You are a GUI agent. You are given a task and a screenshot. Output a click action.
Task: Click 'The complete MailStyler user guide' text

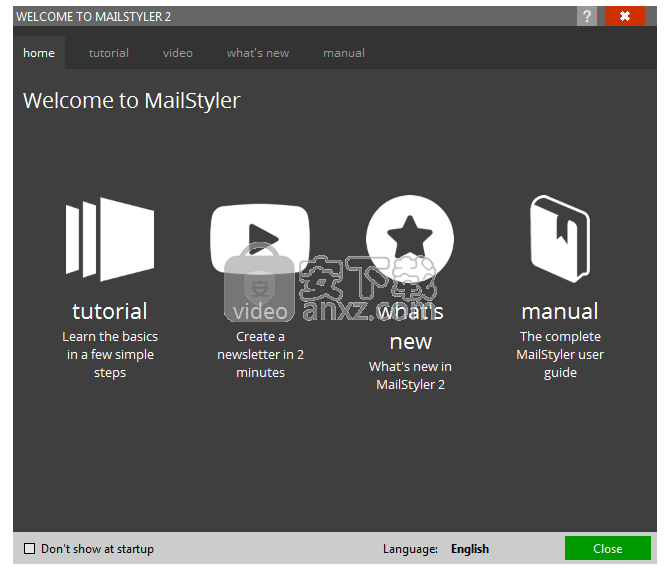(x=560, y=355)
